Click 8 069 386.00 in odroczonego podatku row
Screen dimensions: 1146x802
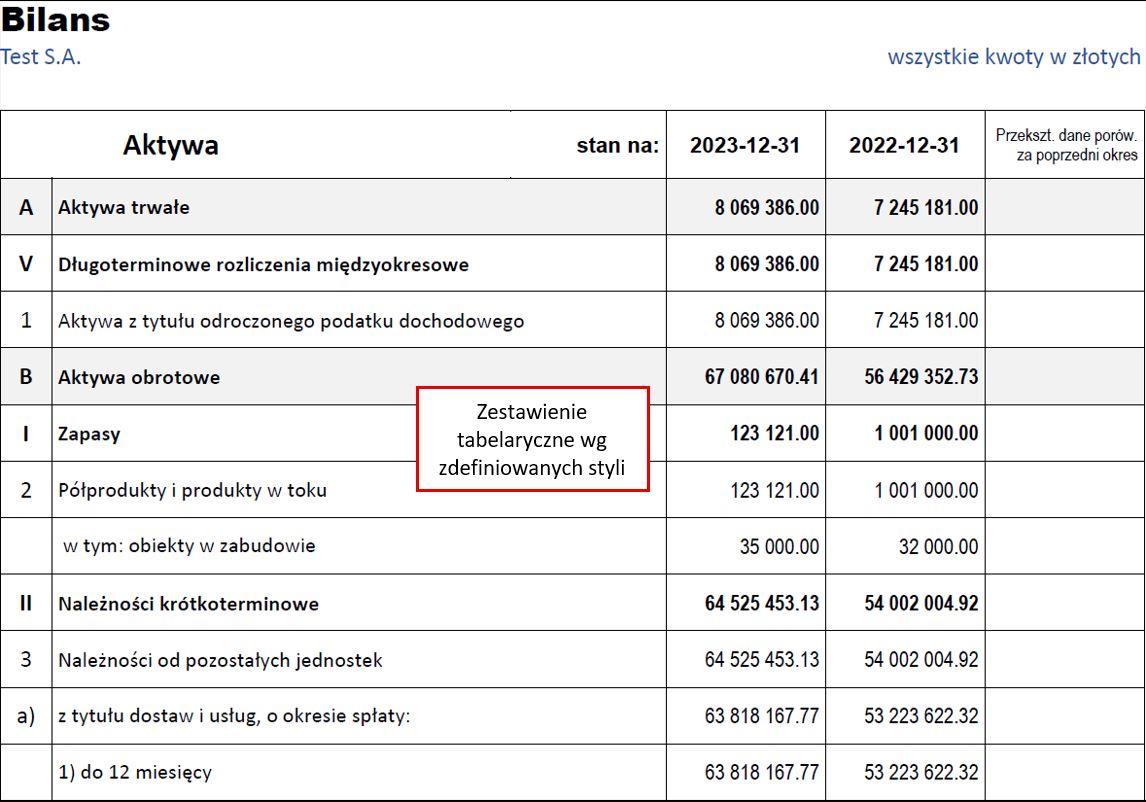click(767, 320)
